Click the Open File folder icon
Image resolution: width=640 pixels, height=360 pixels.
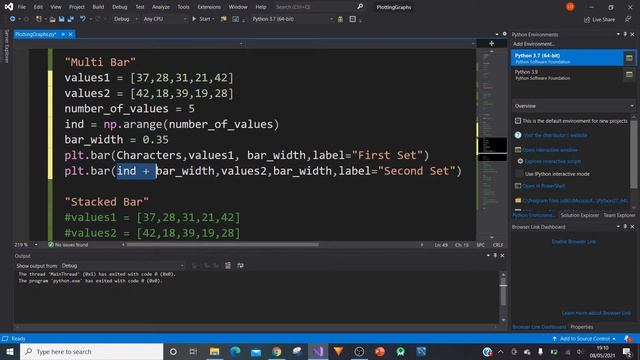pyautogui.click(x=52, y=19)
